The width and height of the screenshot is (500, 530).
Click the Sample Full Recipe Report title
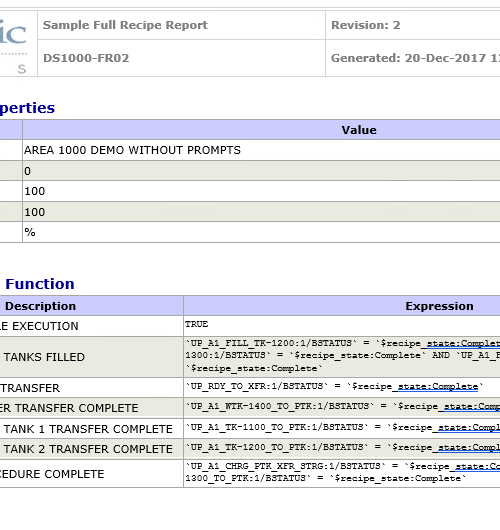[125, 25]
